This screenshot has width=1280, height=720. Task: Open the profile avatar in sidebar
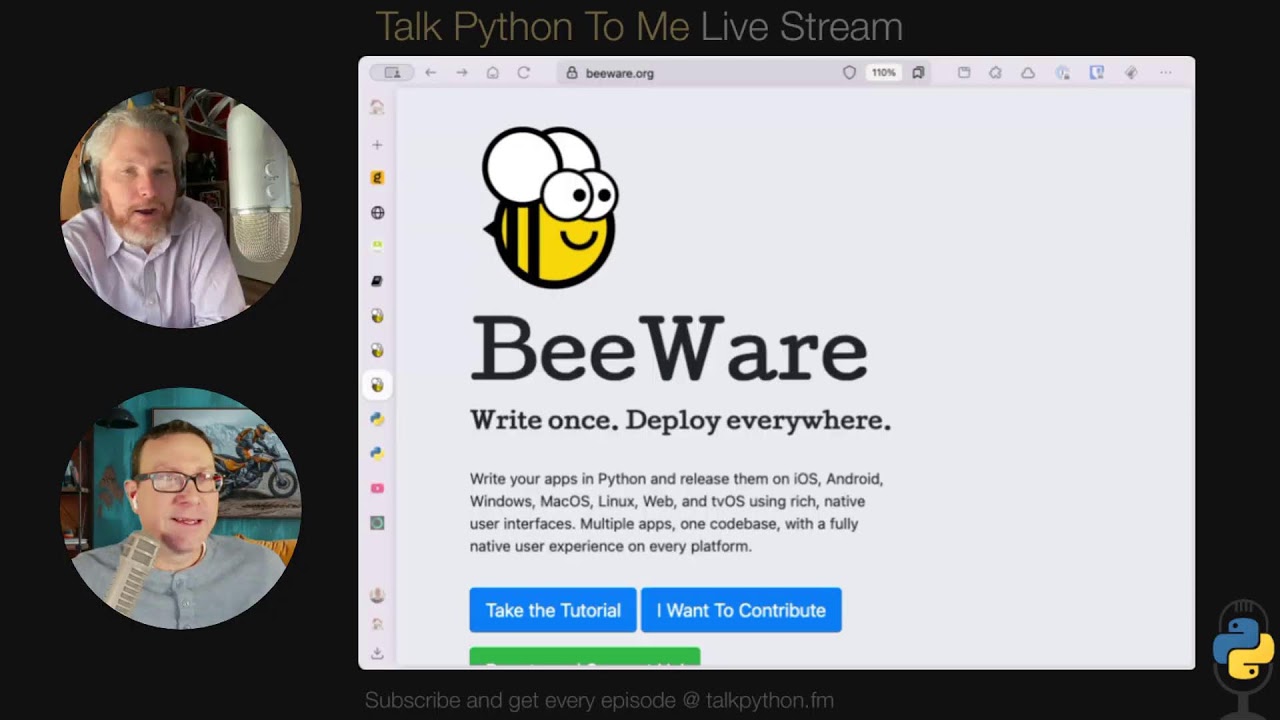point(377,595)
